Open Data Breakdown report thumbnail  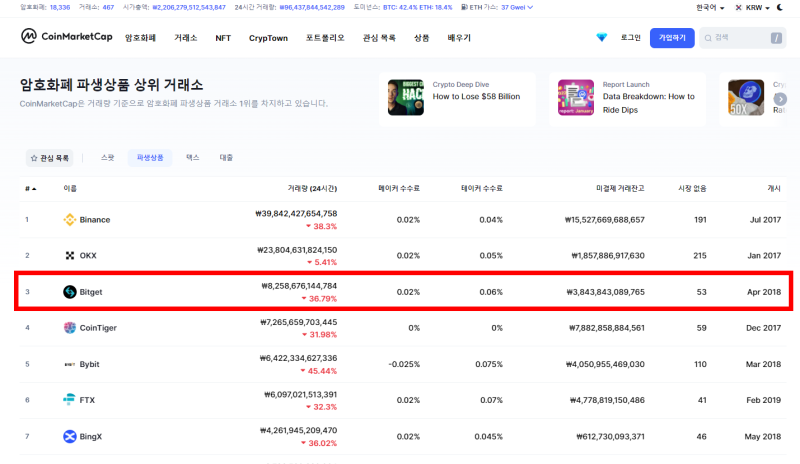pos(576,97)
